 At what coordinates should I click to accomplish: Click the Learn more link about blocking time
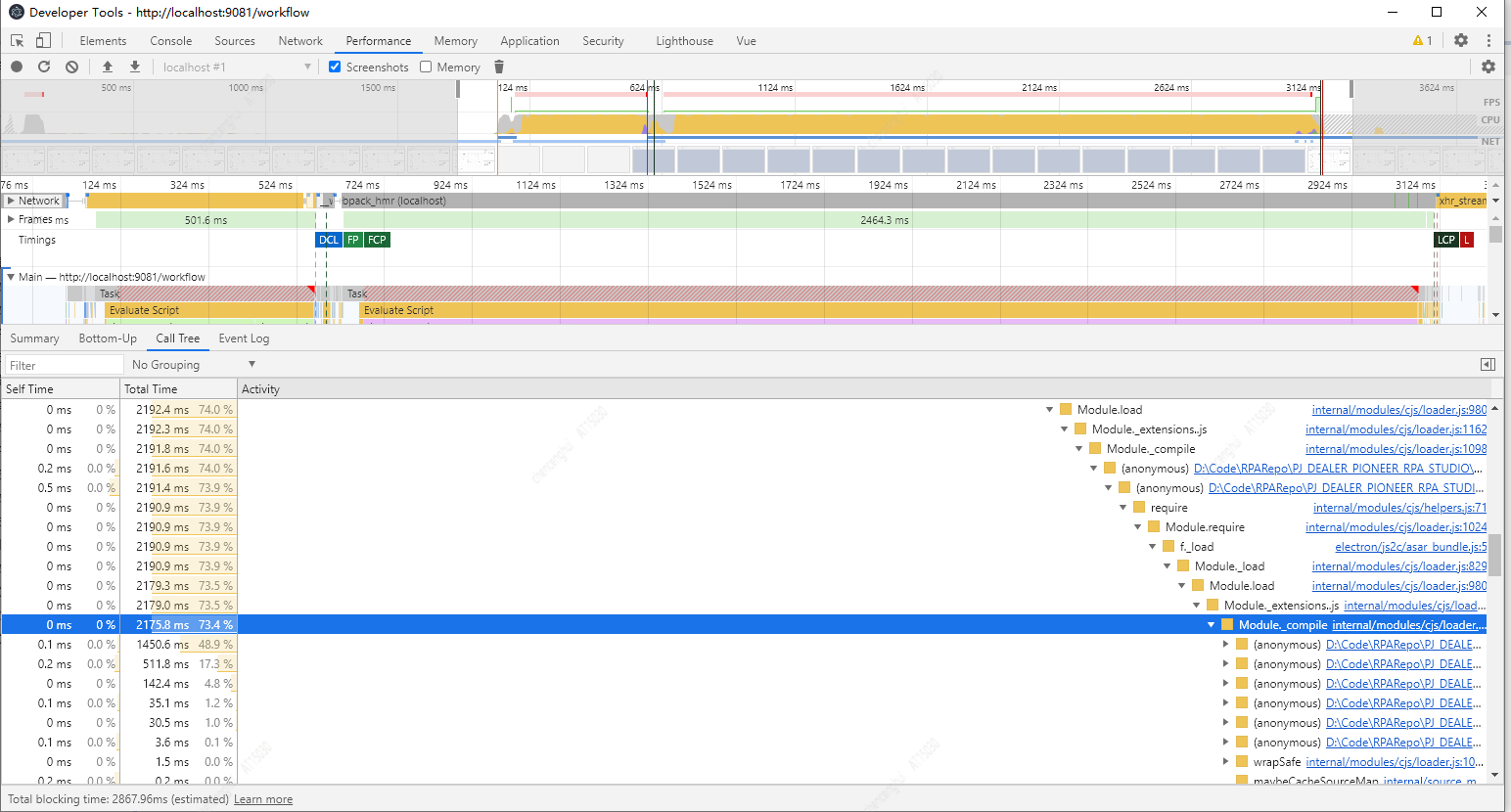(262, 799)
